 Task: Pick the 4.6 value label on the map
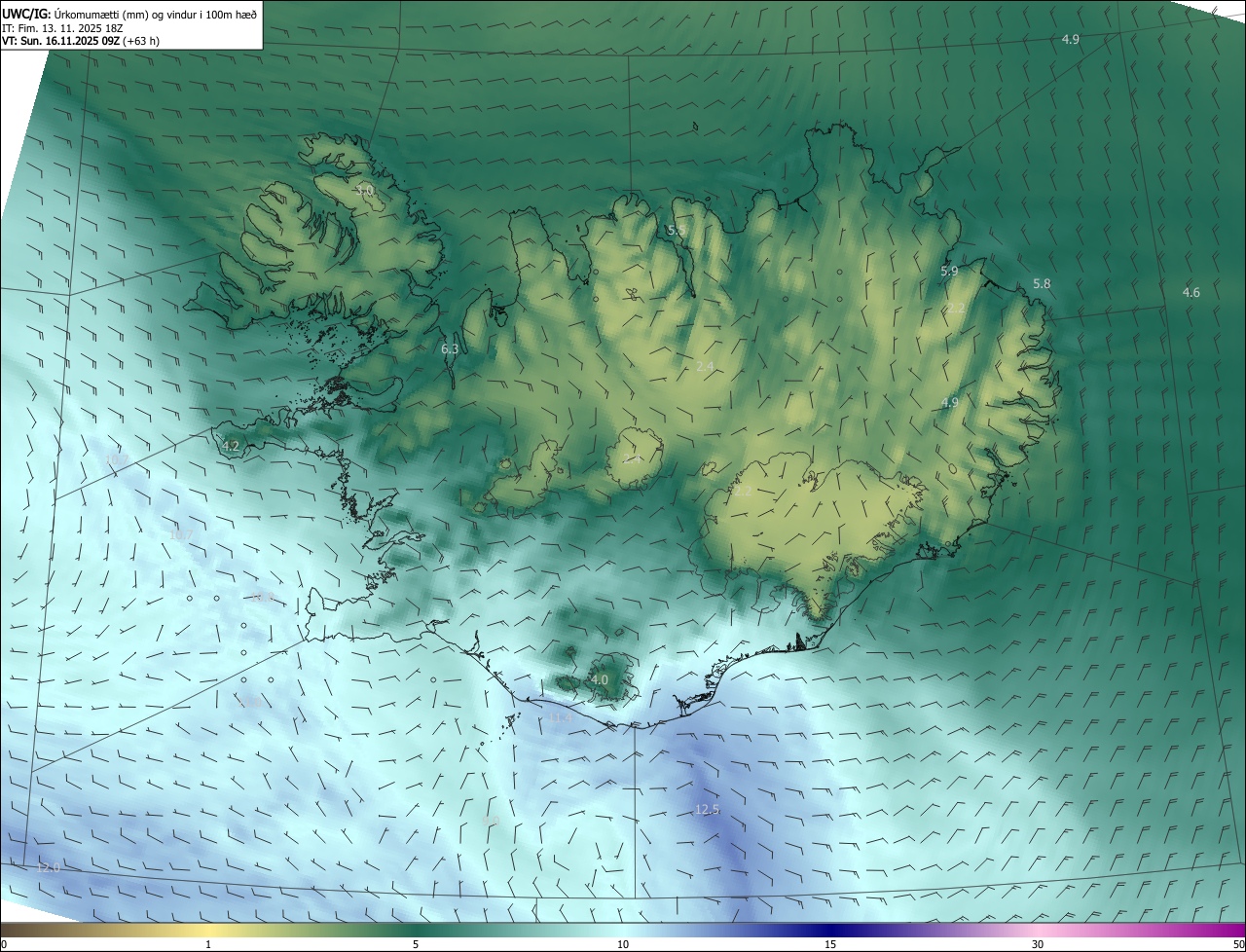click(1191, 293)
